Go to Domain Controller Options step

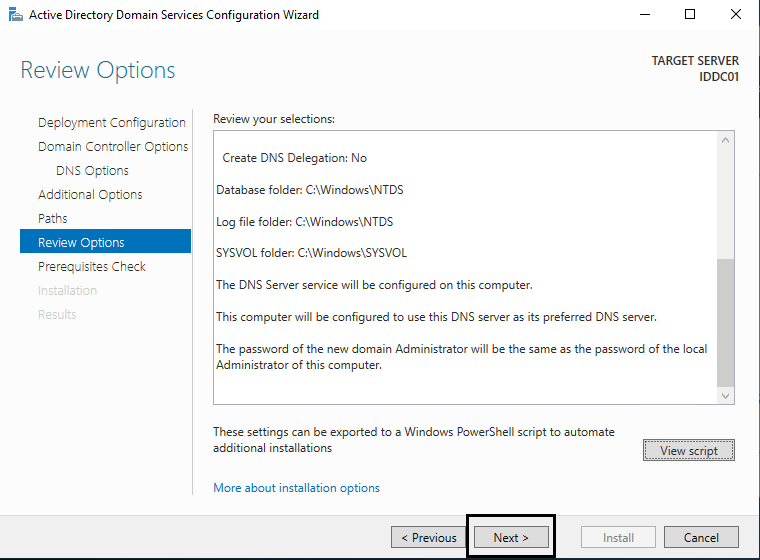(113, 146)
